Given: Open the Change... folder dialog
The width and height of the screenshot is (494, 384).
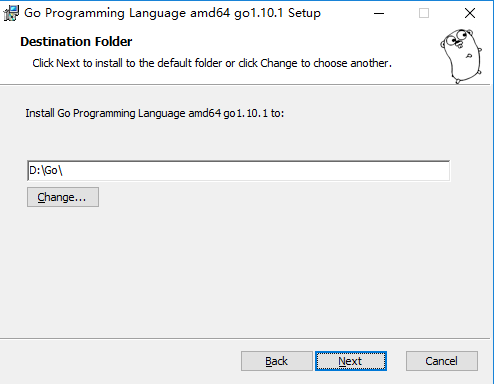Looking at the screenshot, I should click(x=63, y=197).
